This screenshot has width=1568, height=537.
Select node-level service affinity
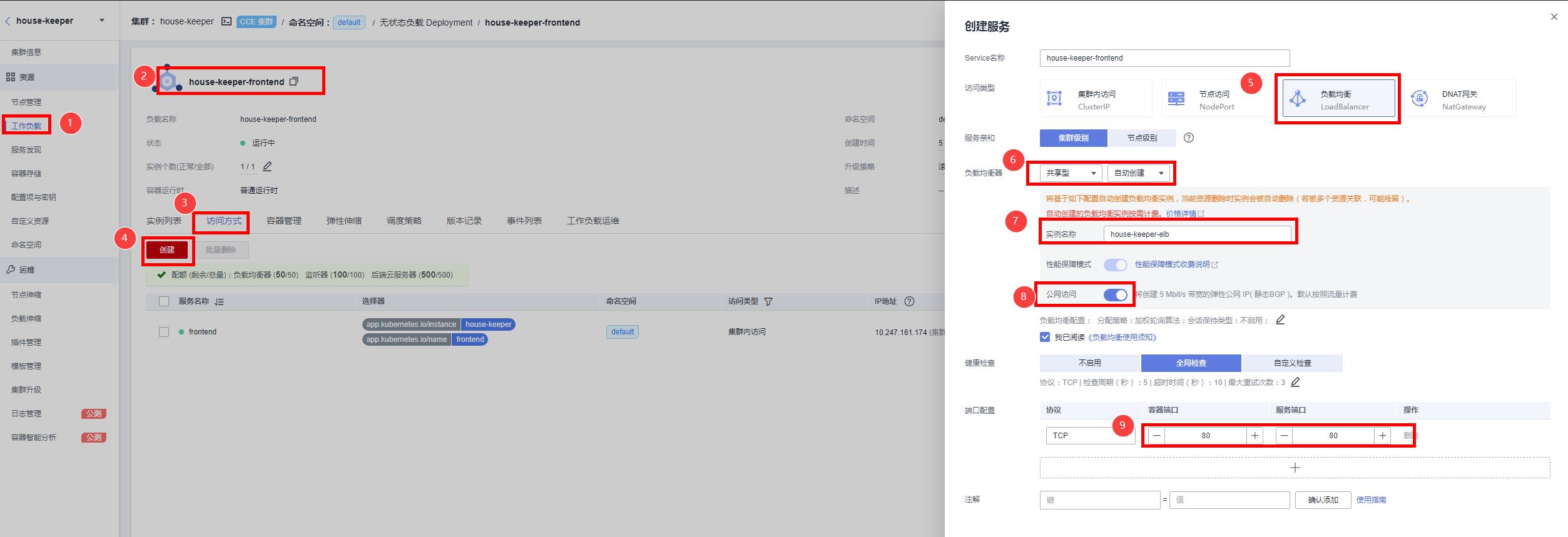pos(1142,138)
